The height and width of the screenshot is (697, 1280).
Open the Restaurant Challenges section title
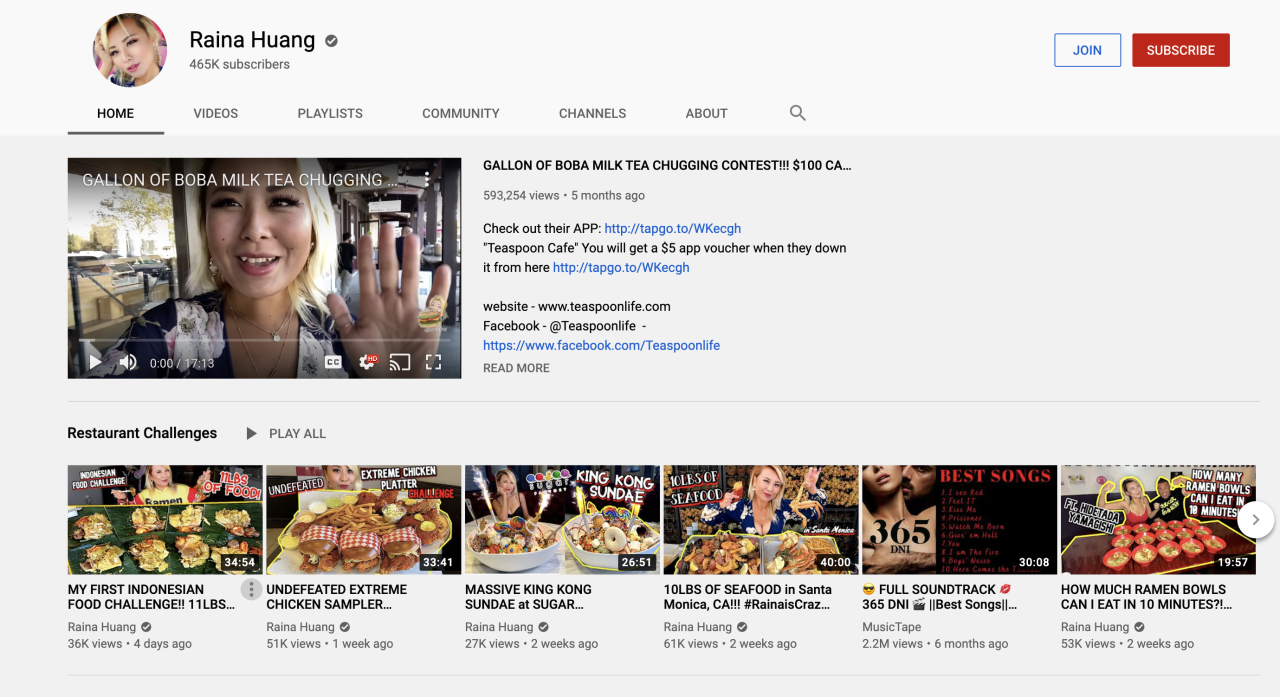click(142, 433)
